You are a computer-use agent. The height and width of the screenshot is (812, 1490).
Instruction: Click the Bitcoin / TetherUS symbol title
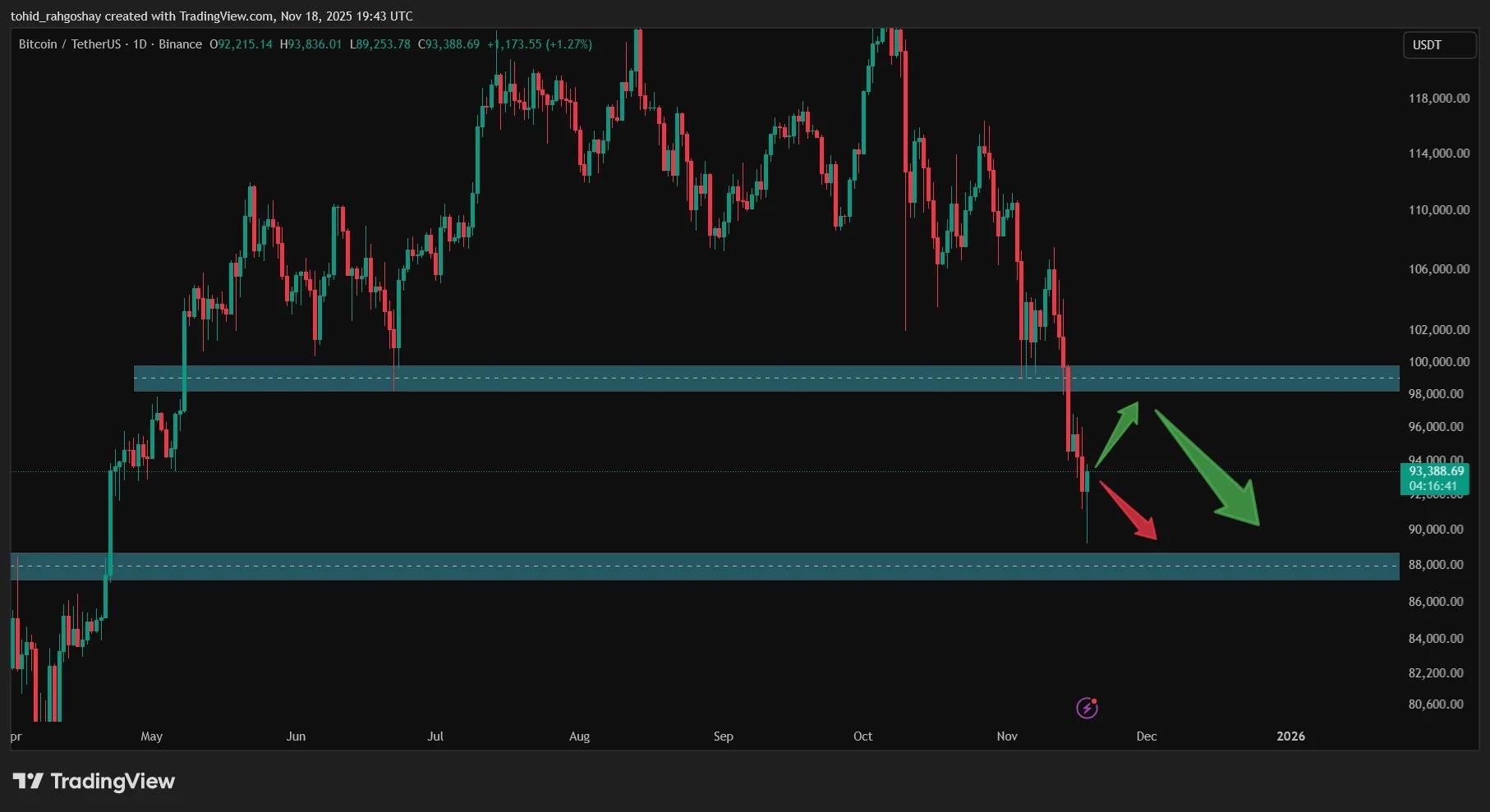(69, 44)
